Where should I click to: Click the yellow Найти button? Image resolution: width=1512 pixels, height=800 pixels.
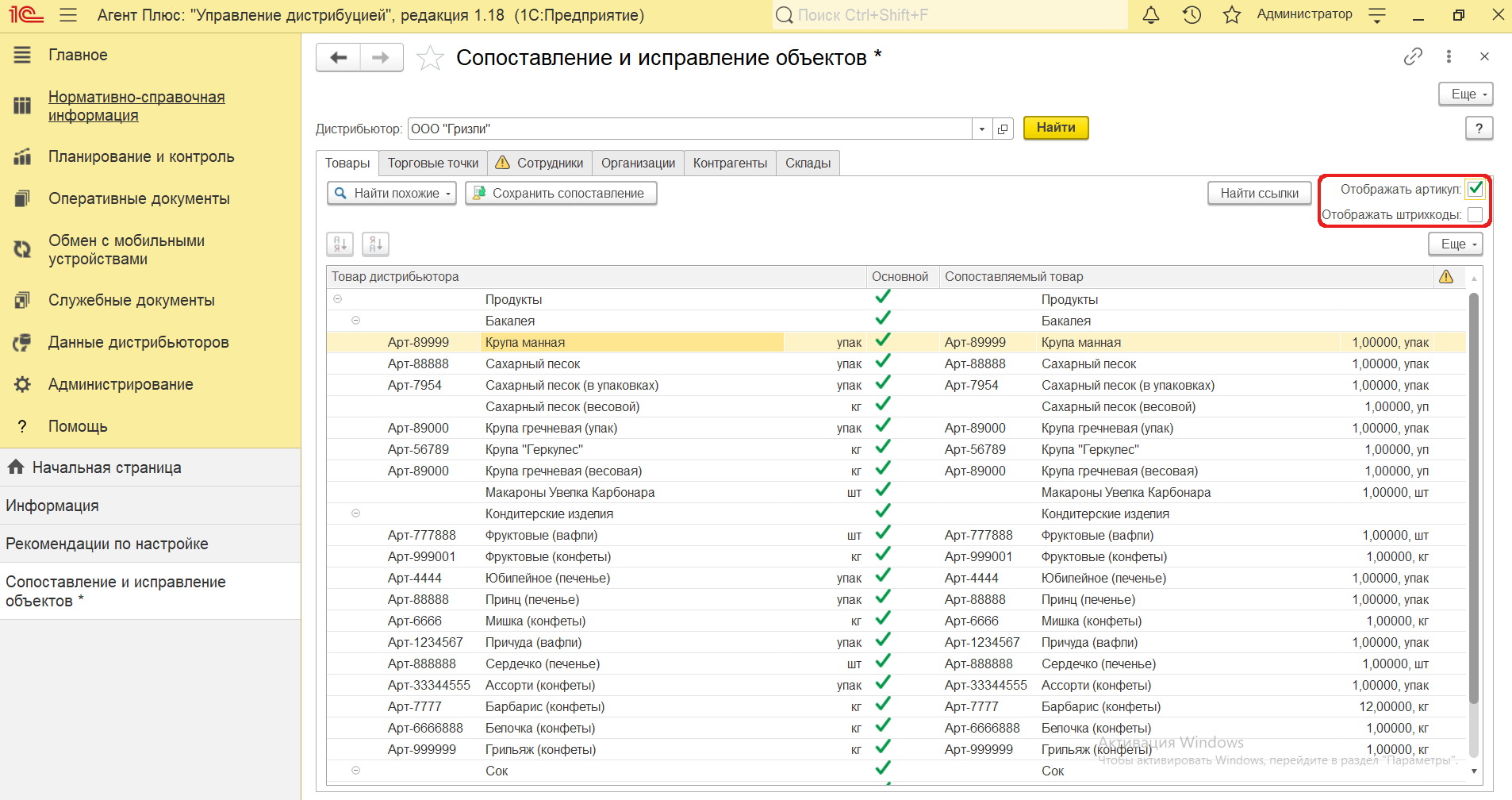(1056, 128)
